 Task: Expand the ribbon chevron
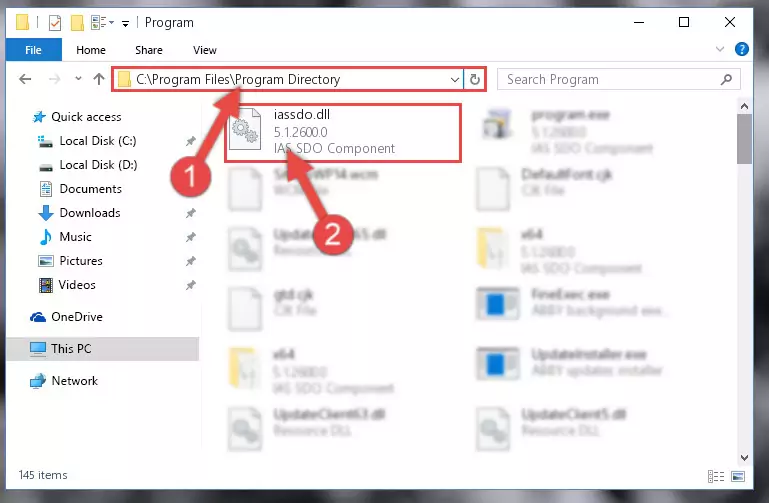pos(719,49)
